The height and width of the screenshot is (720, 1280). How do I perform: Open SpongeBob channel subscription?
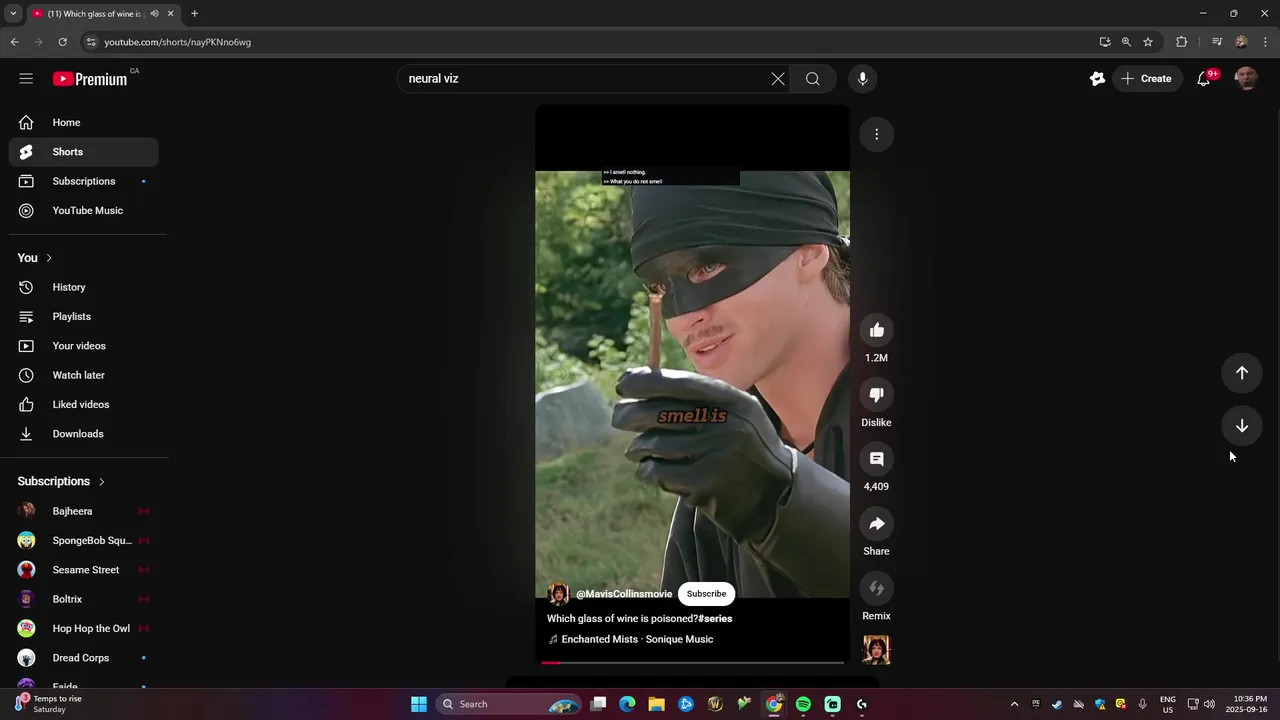84,541
